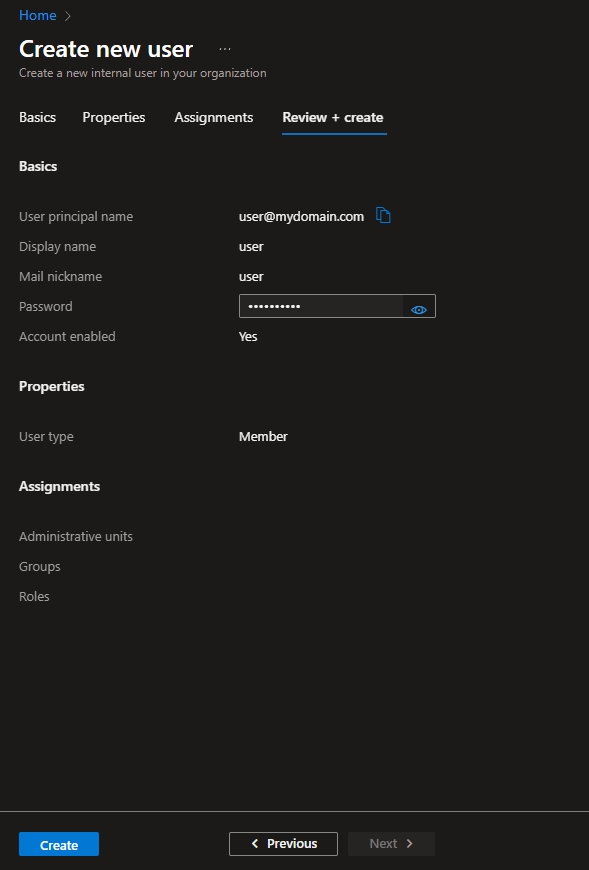Go to the Home breadcrumb link

38,16
